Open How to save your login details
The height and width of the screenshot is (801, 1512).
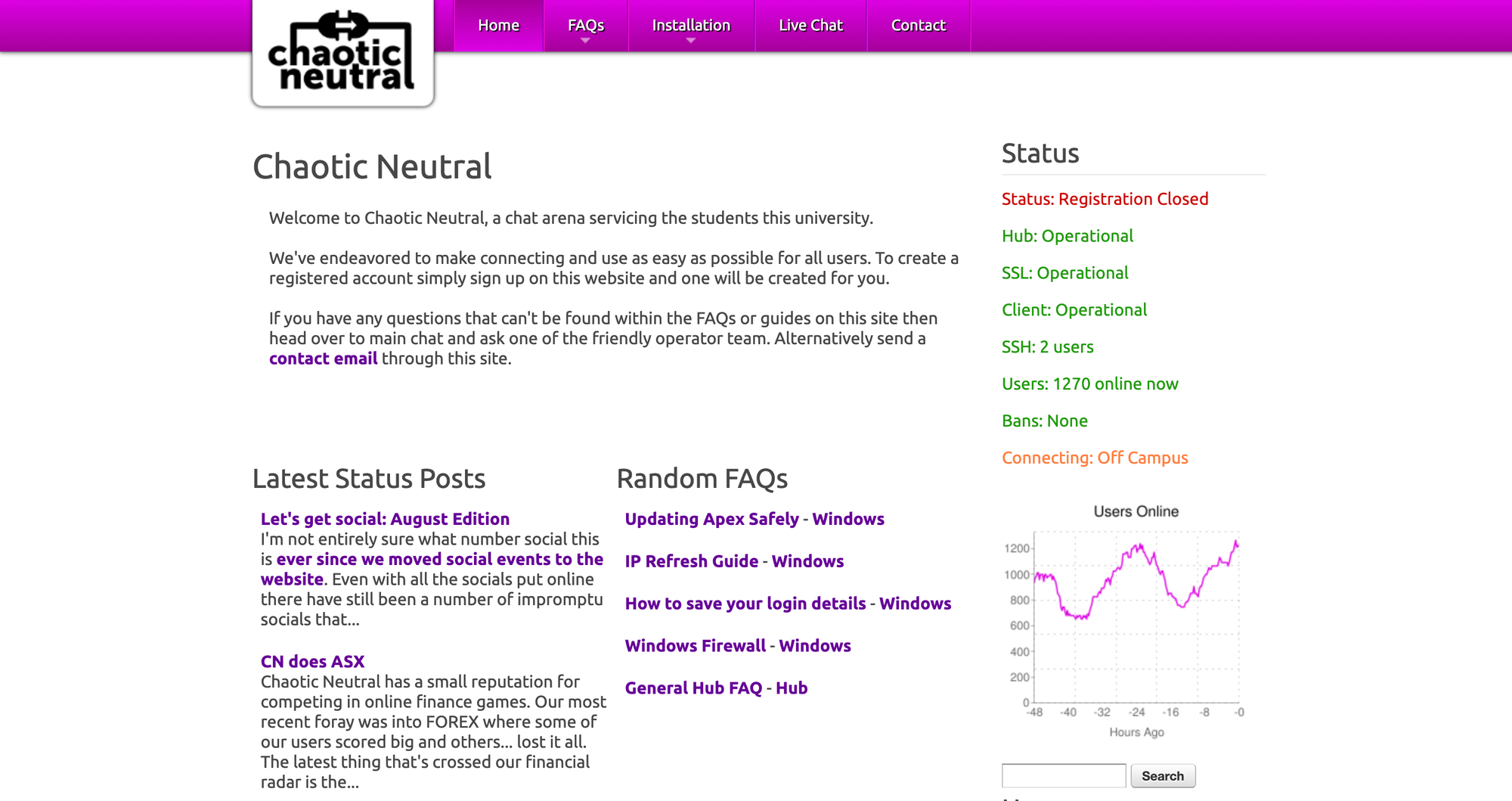point(745,604)
